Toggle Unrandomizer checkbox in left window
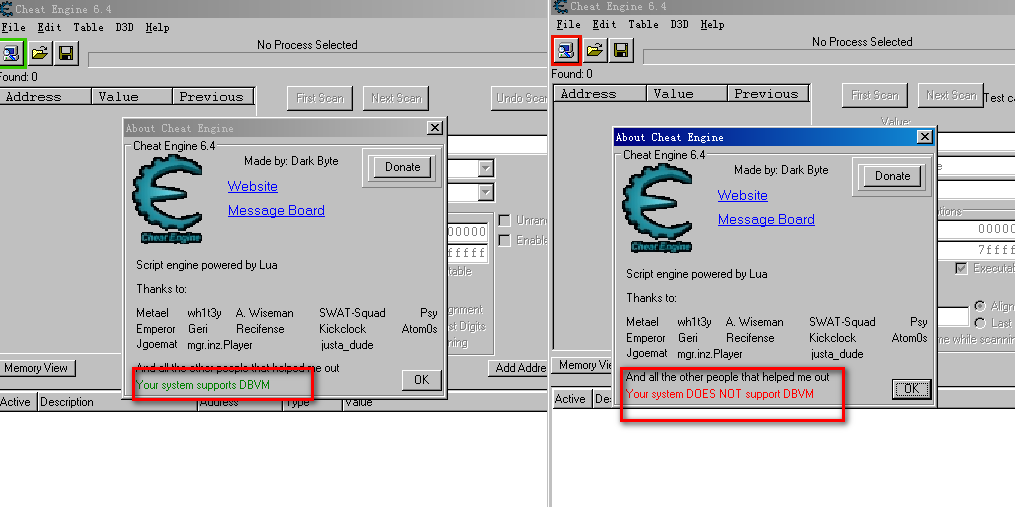This screenshot has height=507, width=1015. pos(504,221)
